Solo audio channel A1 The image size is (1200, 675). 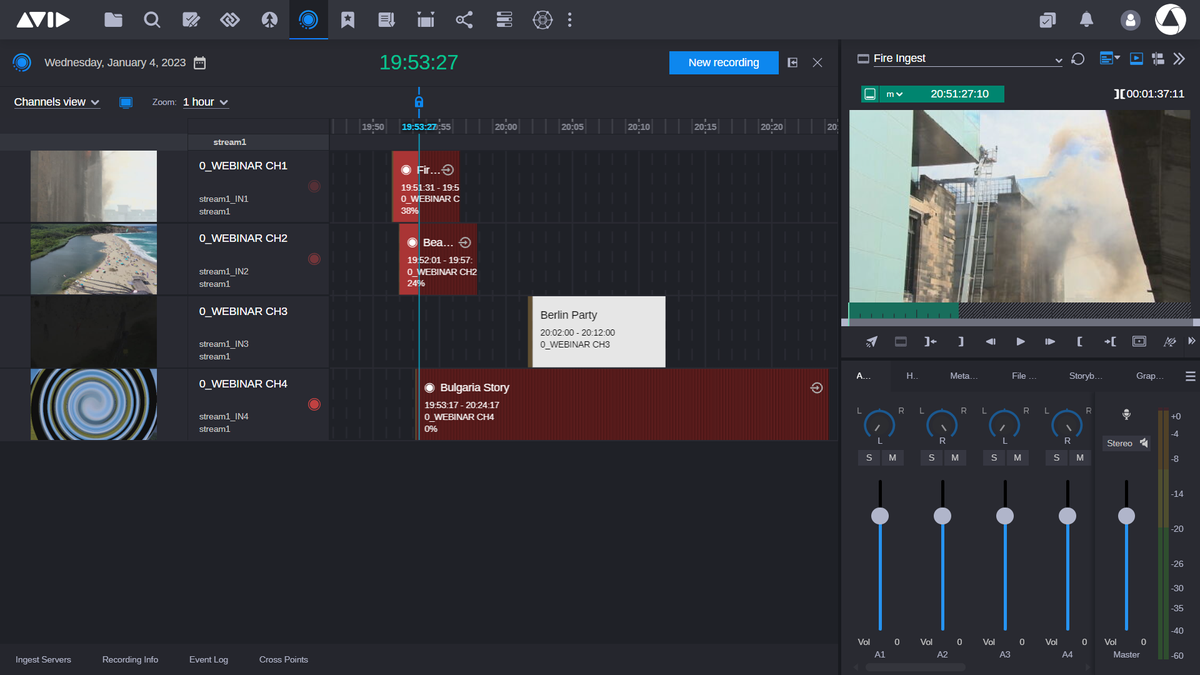(x=868, y=457)
